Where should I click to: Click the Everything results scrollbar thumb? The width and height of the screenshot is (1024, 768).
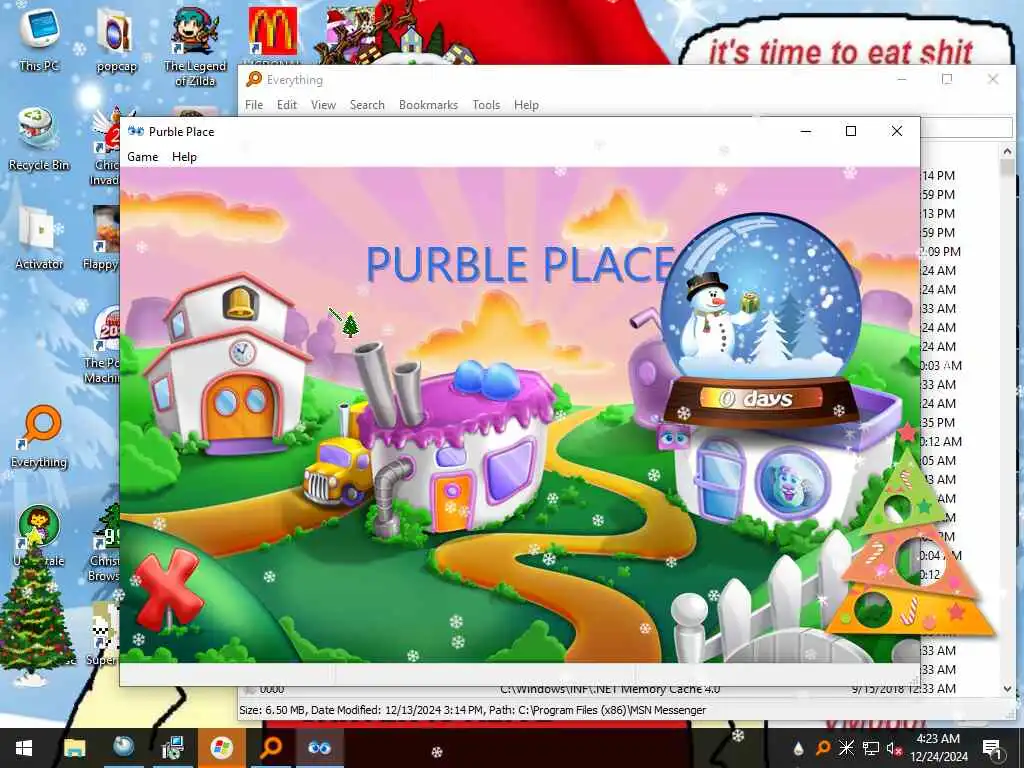tap(1007, 167)
